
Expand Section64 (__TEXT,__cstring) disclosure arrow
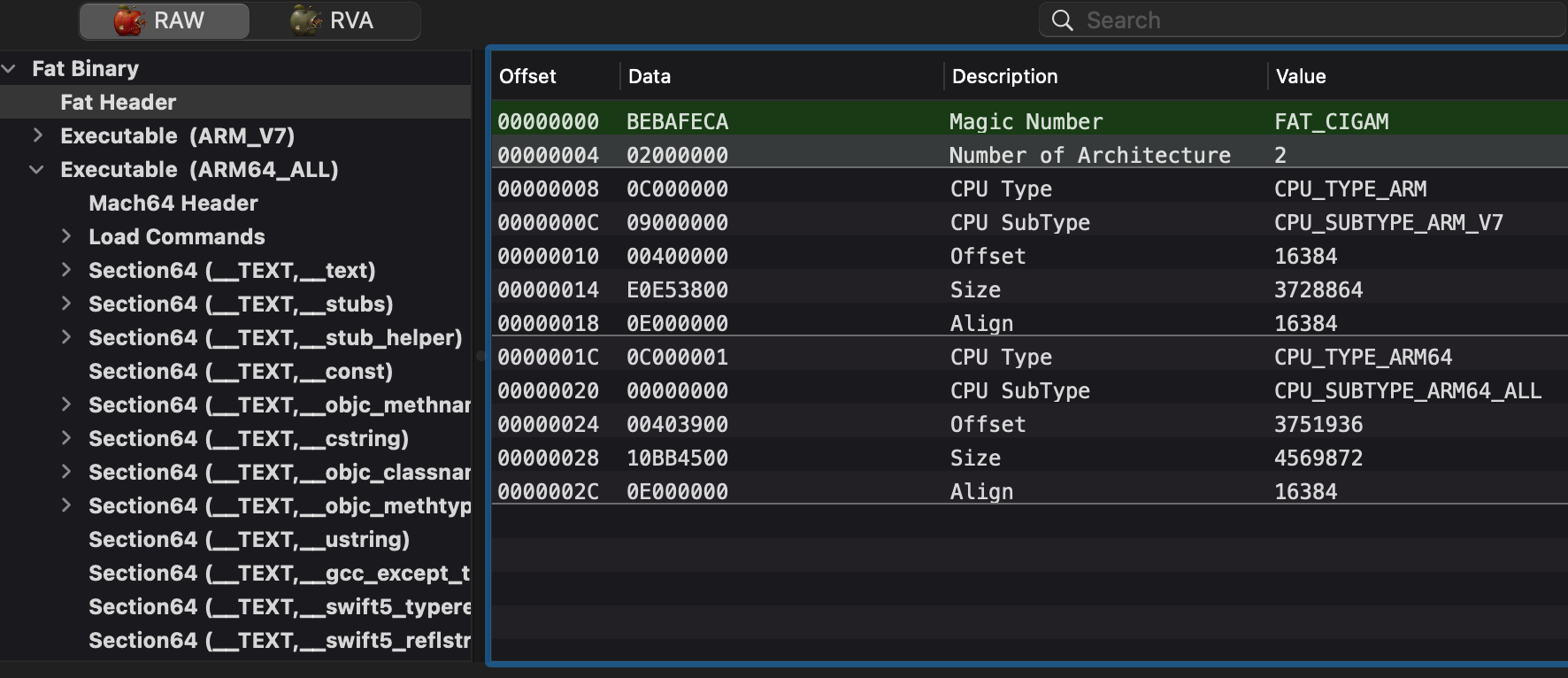(66, 438)
